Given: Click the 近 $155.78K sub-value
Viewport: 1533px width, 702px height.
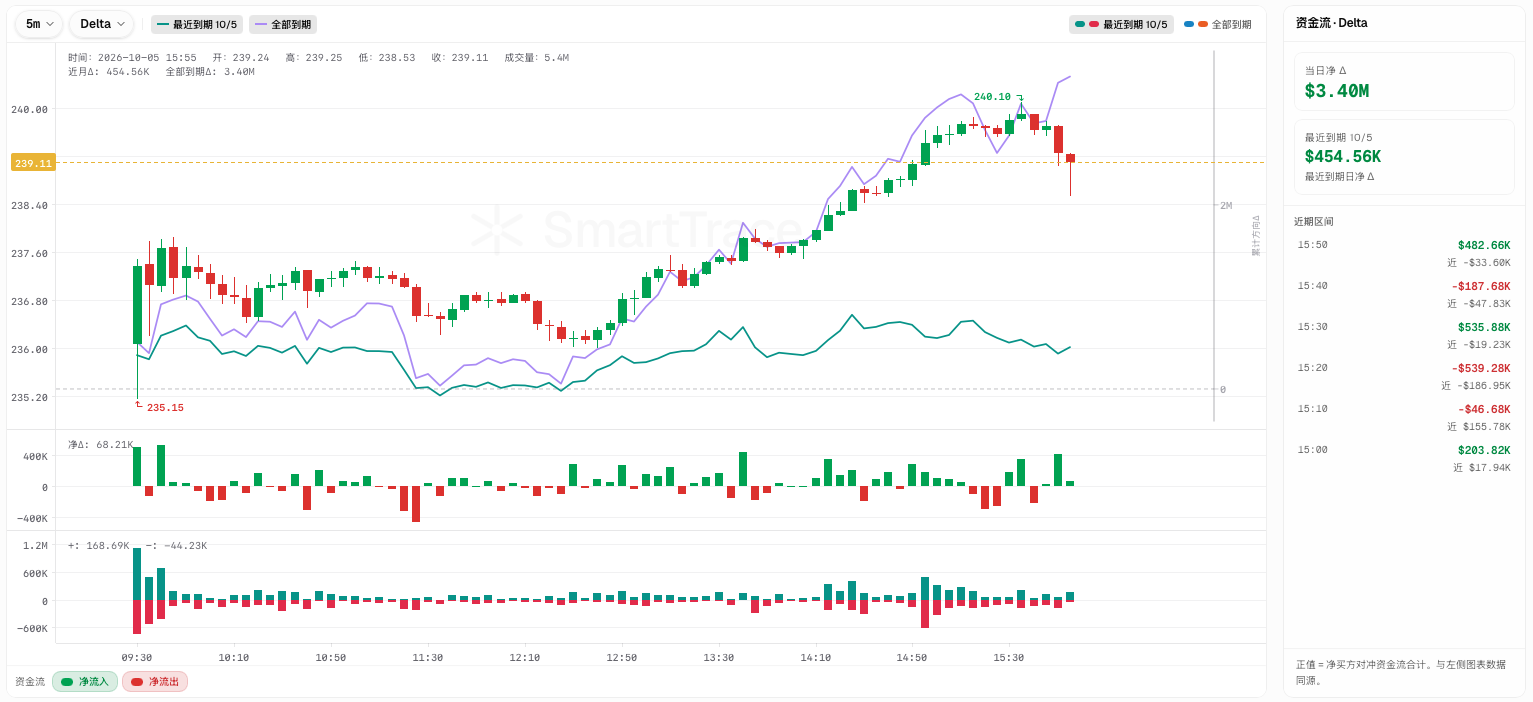Looking at the screenshot, I should pos(1479,426).
